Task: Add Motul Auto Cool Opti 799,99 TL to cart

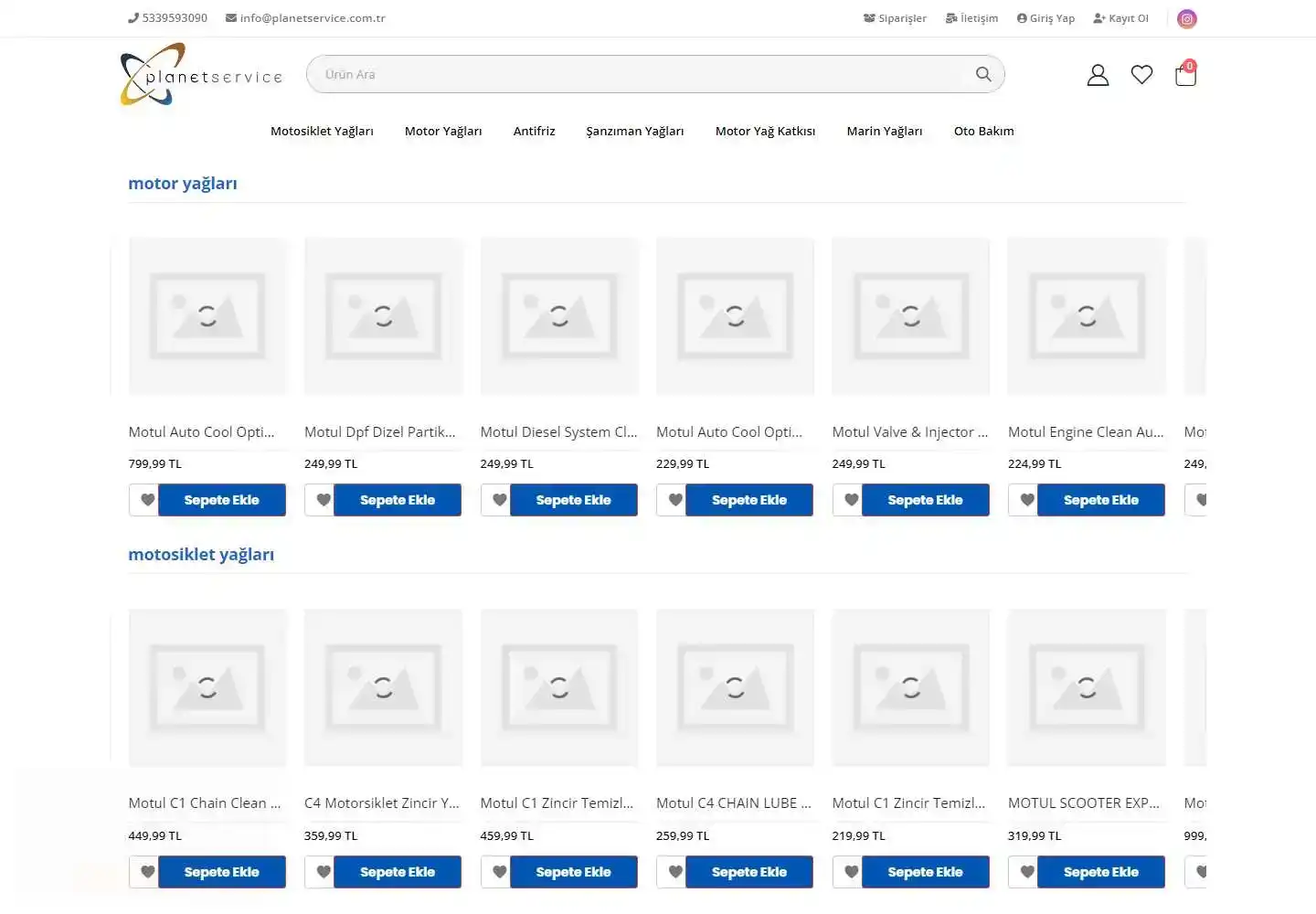Action: (222, 500)
